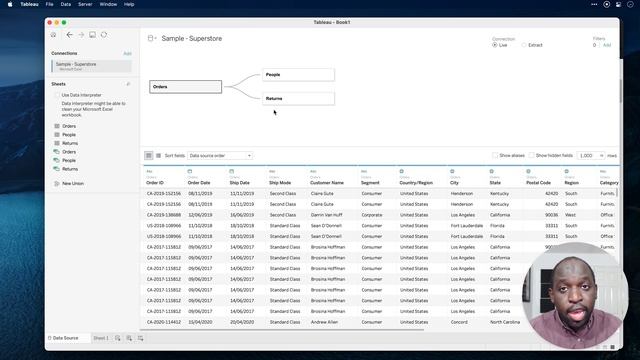Go forward with the right arrow

(81, 35)
